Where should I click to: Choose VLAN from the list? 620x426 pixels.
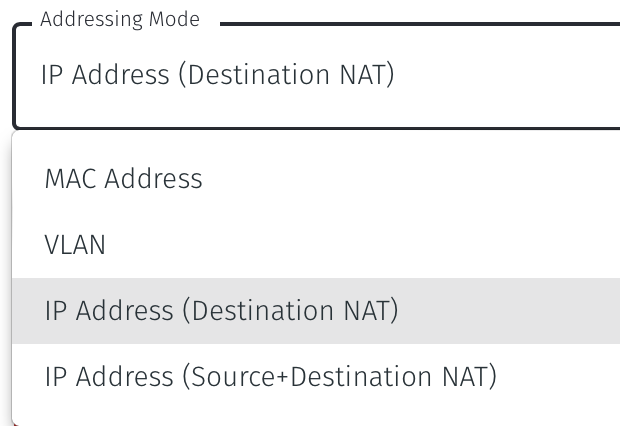coord(75,245)
